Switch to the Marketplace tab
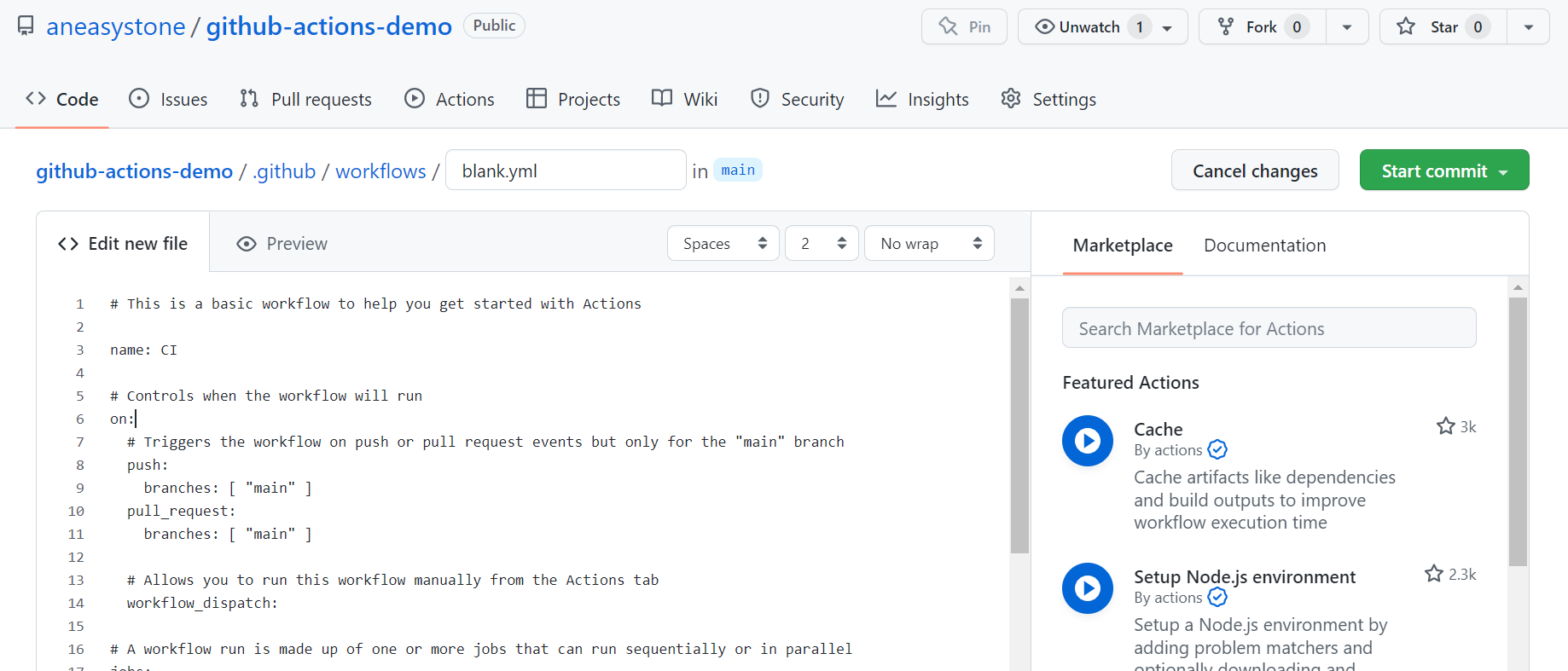The height and width of the screenshot is (671, 1568). (1123, 245)
